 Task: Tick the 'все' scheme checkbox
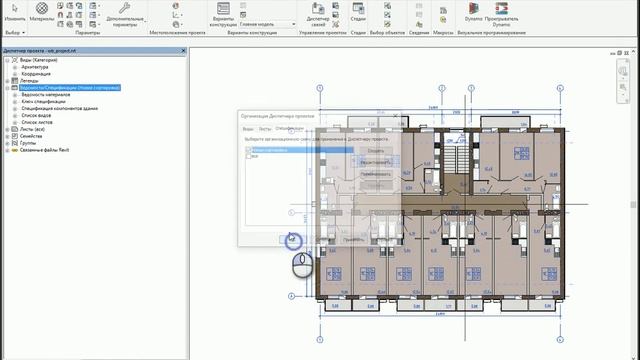point(248,156)
